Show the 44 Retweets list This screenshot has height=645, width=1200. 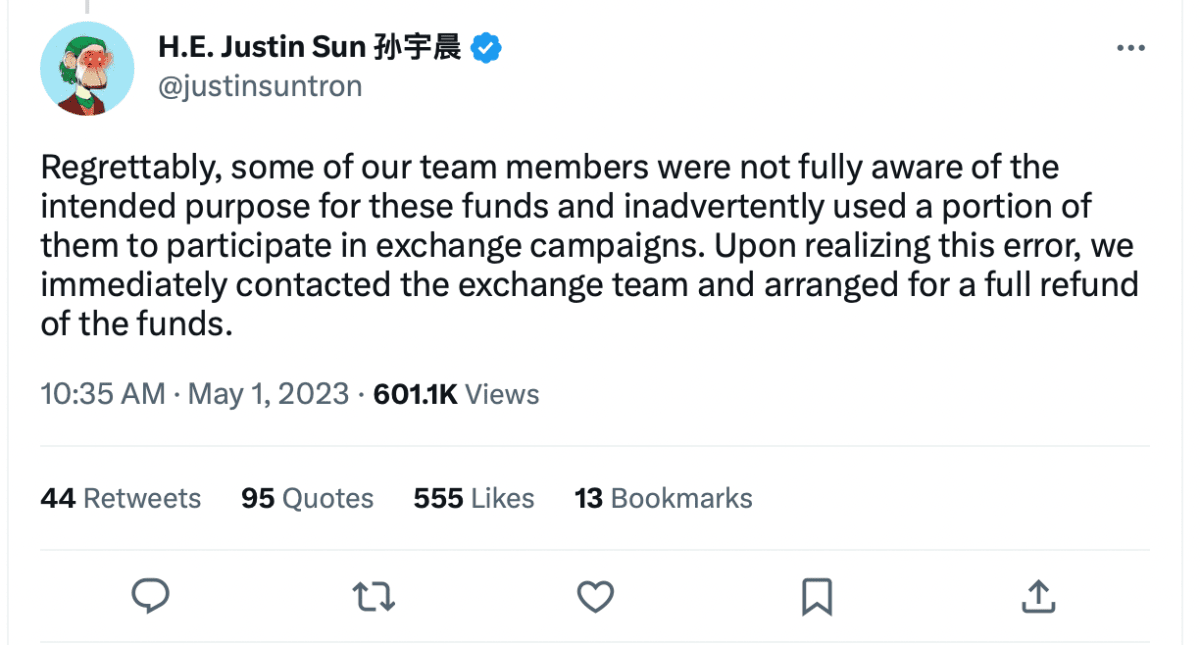tap(120, 498)
